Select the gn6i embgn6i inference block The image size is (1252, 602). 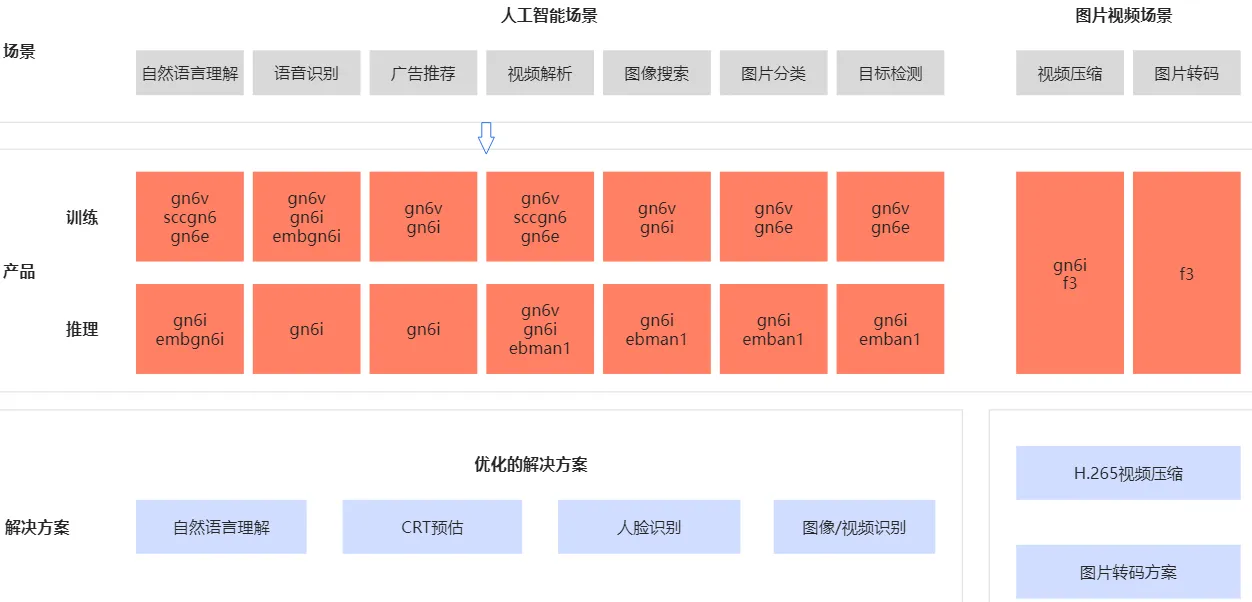[189, 328]
